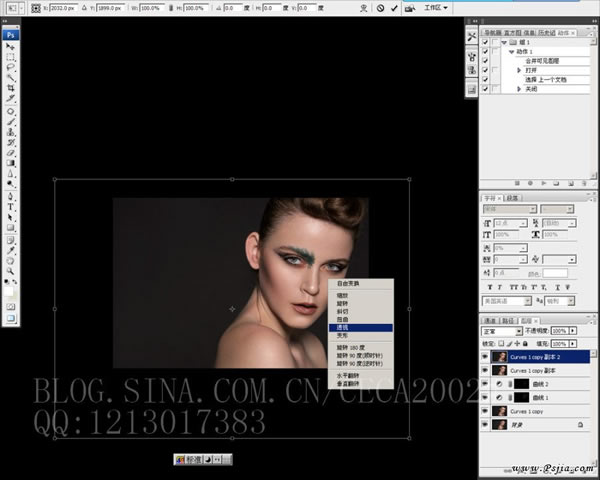Open the 工作区 workspace dropdown

435,8
